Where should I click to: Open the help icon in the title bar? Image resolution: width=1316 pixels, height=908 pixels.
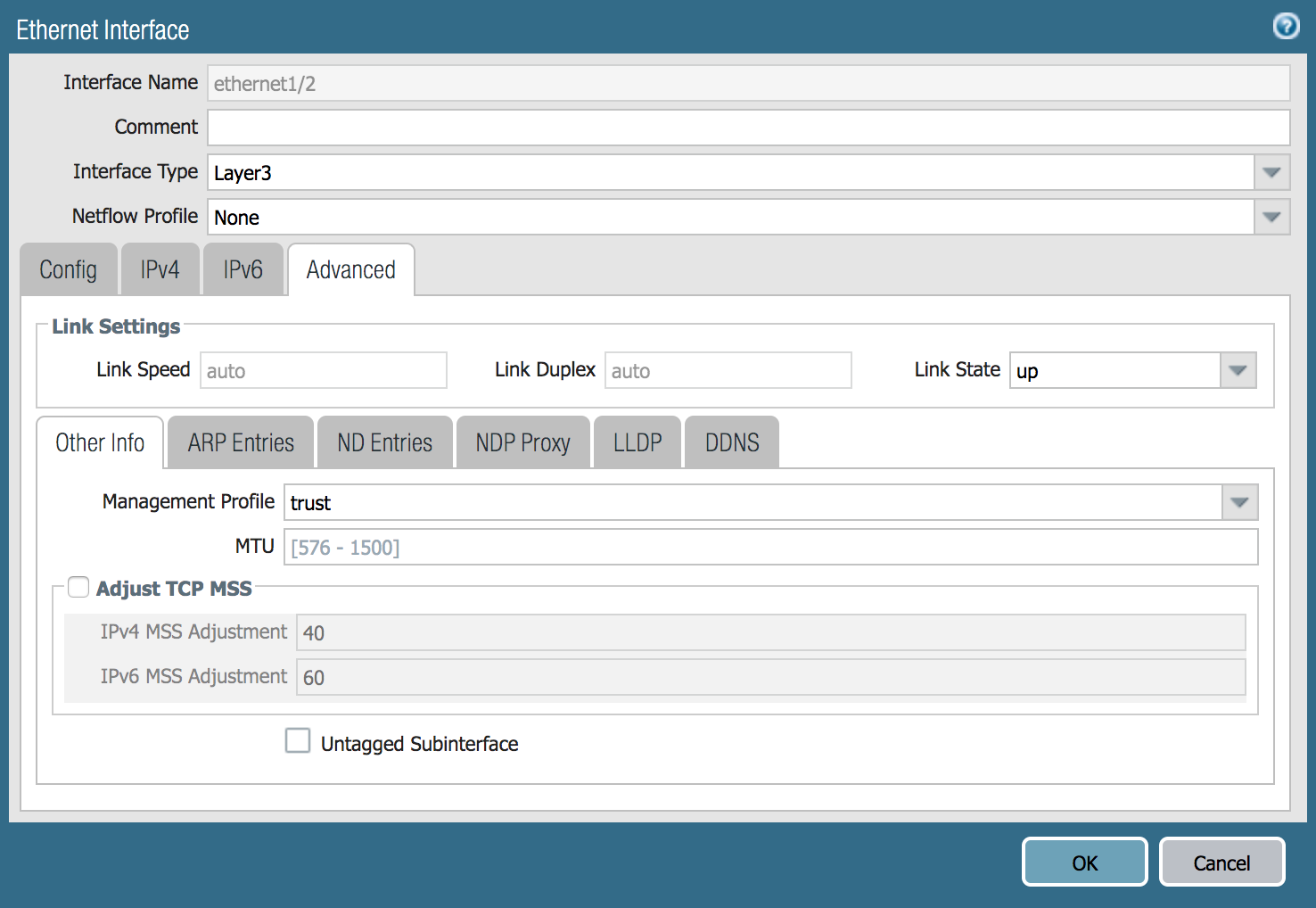pos(1286,26)
